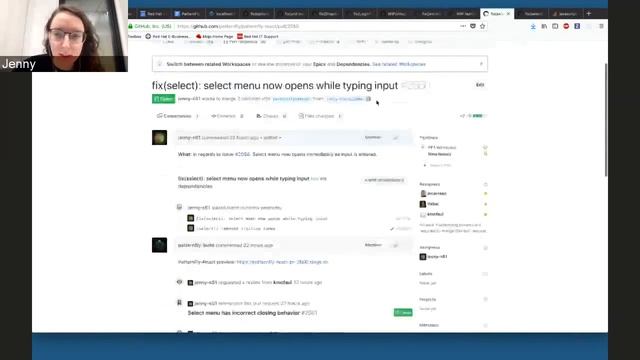Toggle Firefox sidebar icon
Screen dimensions: 640x360
[555, 26]
